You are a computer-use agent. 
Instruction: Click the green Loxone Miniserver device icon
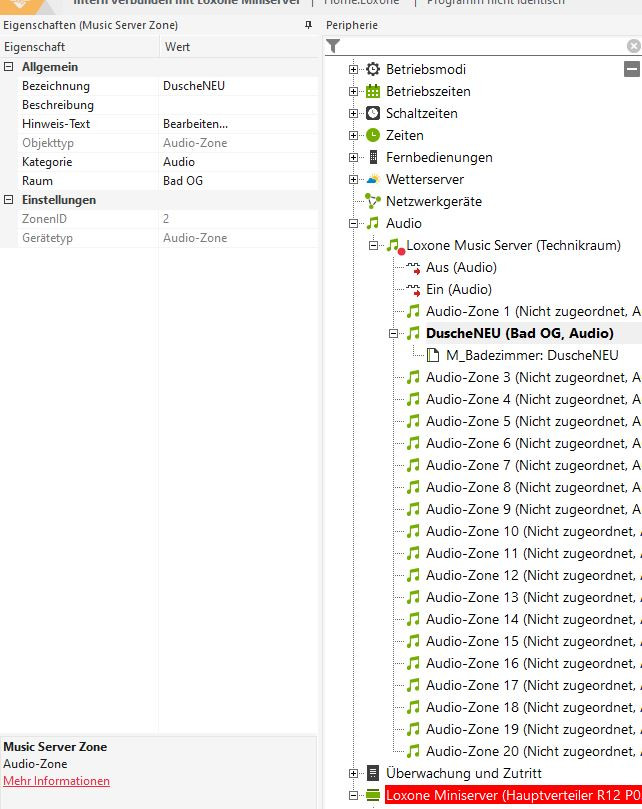373,796
